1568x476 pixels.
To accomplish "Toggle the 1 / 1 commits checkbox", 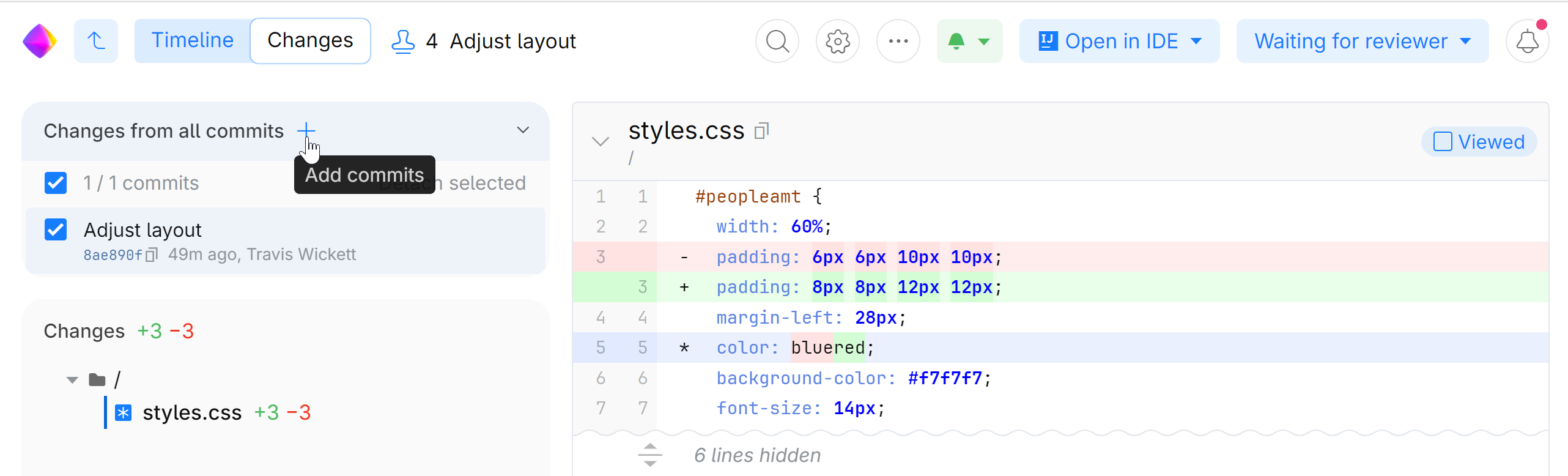I will coord(56,182).
